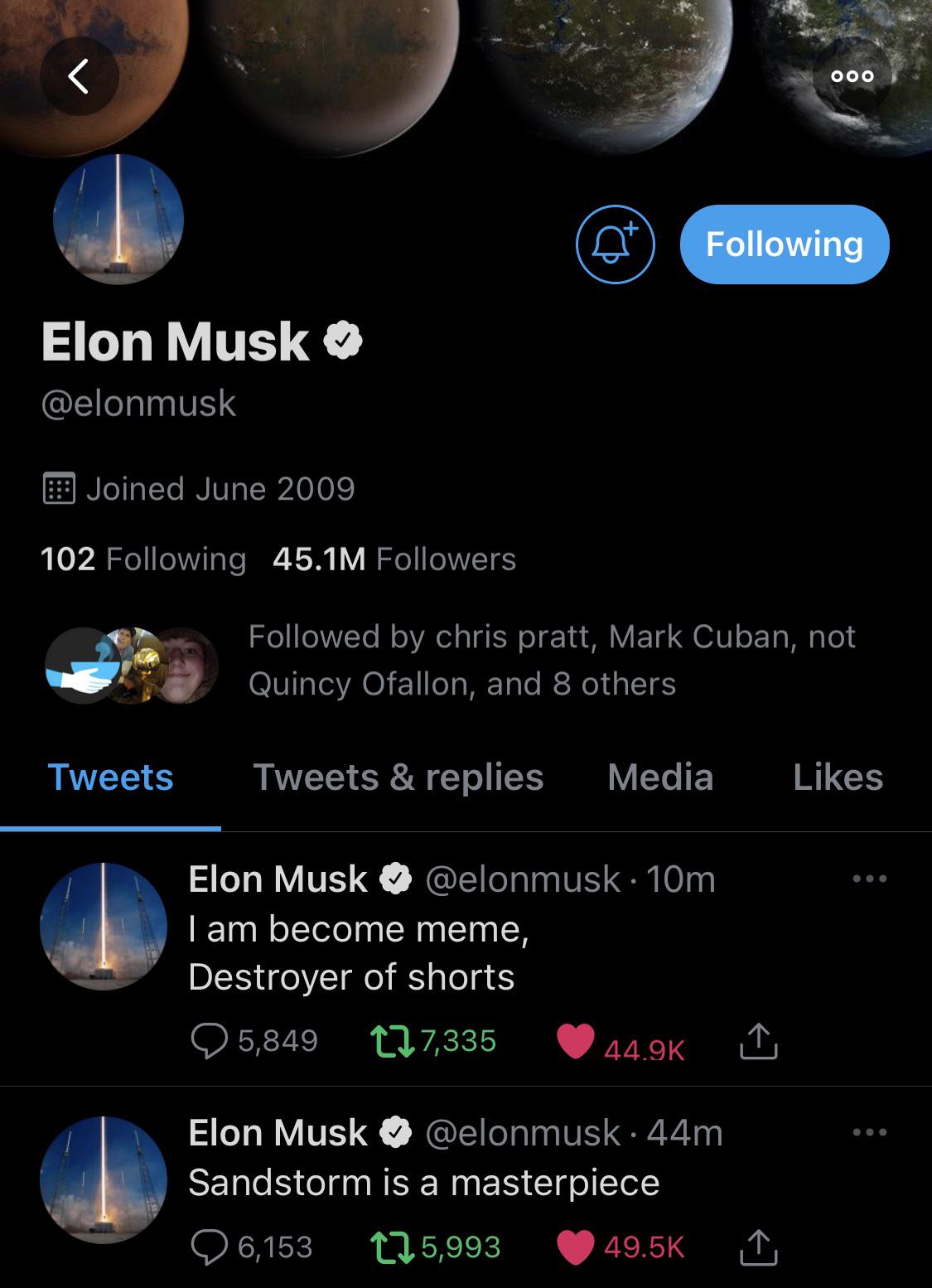Screen dimensions: 932x1288
Task: Switch to the Media tab
Action: [x=660, y=777]
